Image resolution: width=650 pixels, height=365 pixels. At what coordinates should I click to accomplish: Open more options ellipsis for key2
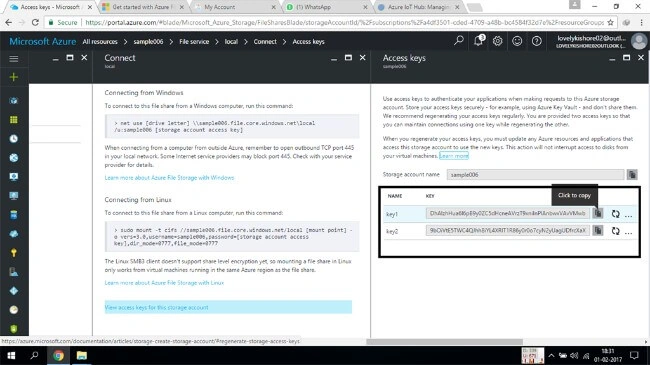(x=628, y=232)
